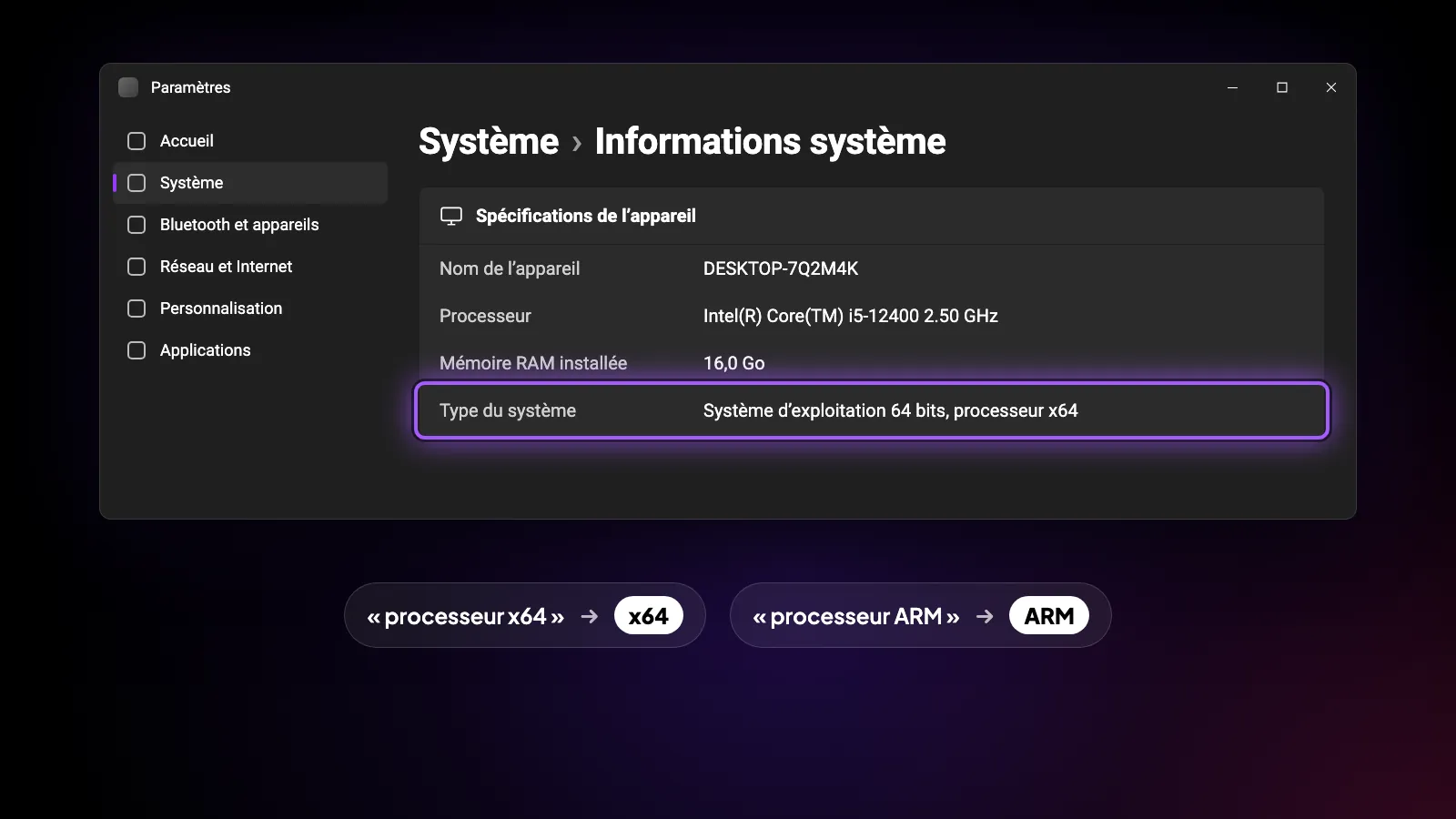This screenshot has height=819, width=1456.
Task: Select the Système d'exploitation 64 bits value
Action: 891,410
